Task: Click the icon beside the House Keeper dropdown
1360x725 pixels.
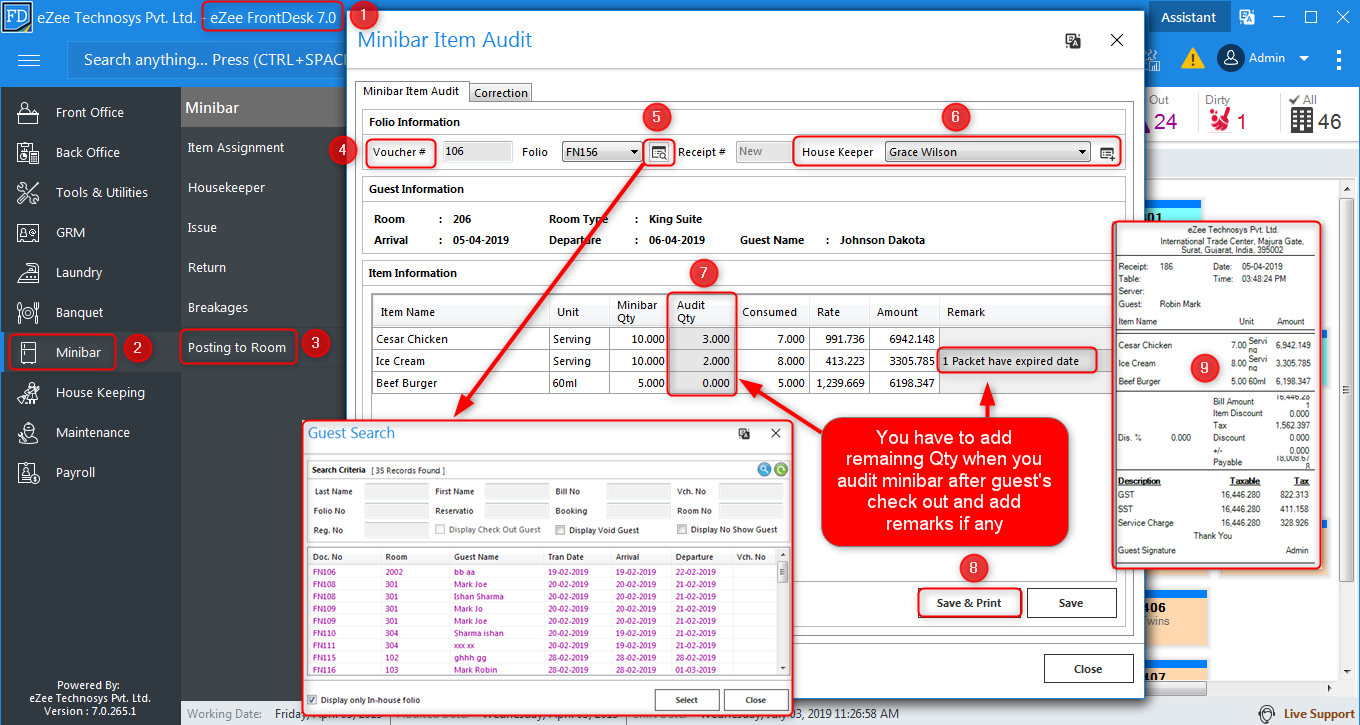Action: [1107, 152]
